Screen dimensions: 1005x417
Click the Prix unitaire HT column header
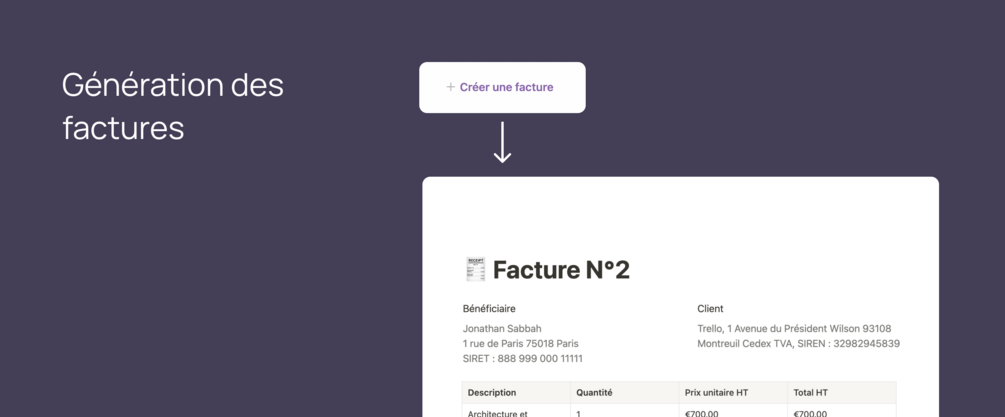pos(716,393)
